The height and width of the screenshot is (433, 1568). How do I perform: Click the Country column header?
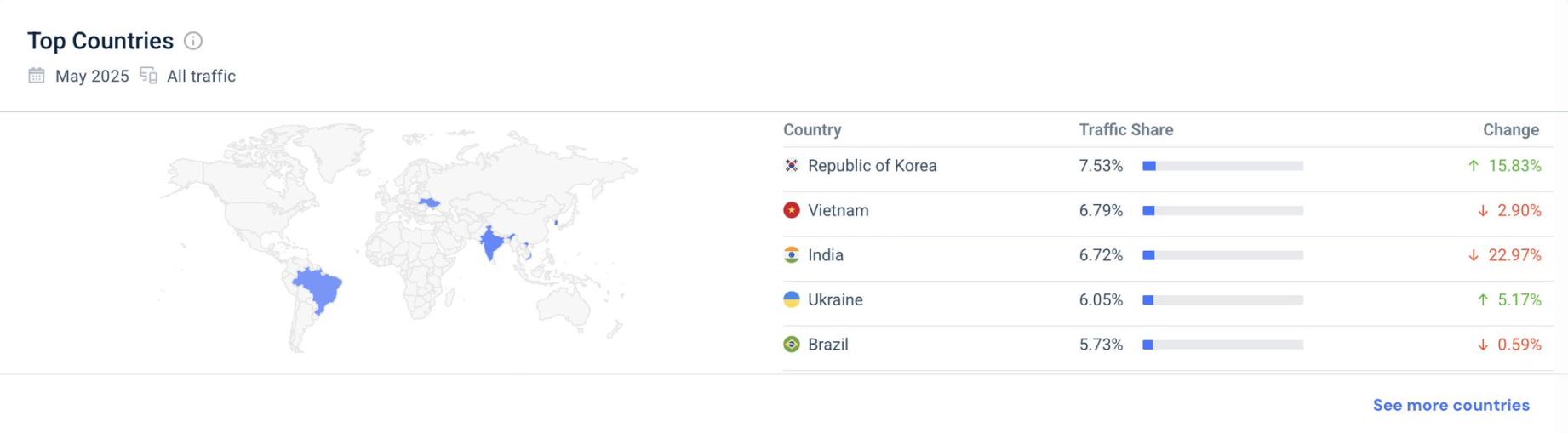(812, 130)
